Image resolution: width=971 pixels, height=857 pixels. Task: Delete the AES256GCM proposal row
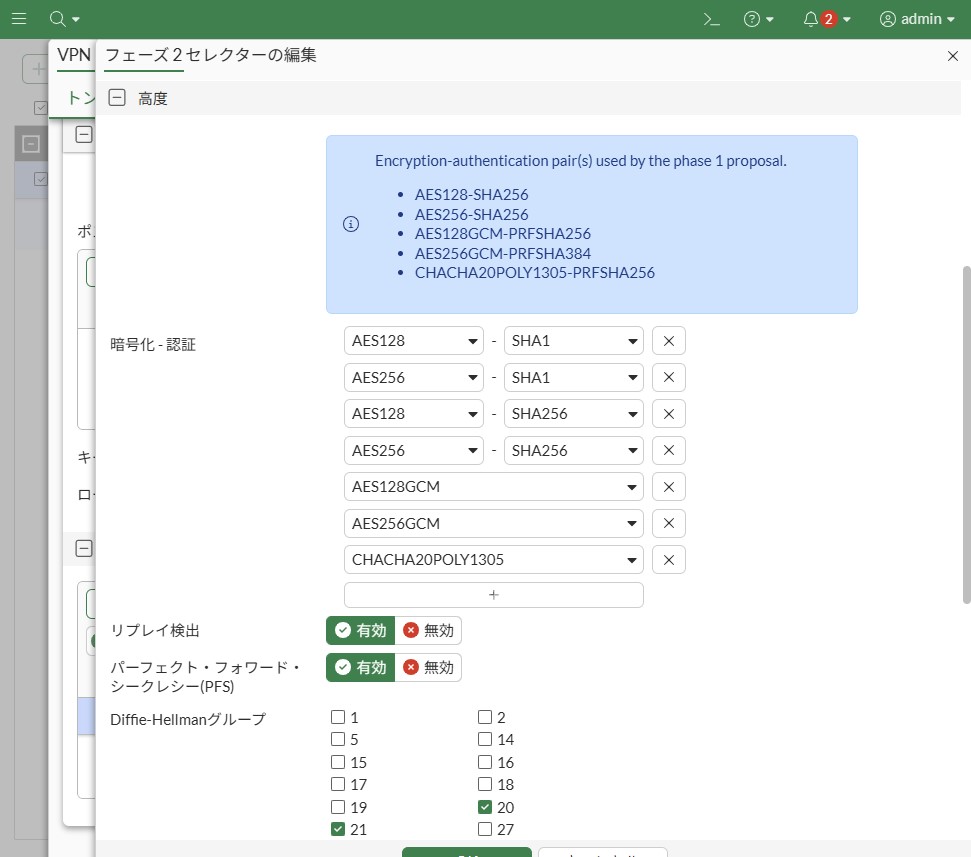click(668, 523)
